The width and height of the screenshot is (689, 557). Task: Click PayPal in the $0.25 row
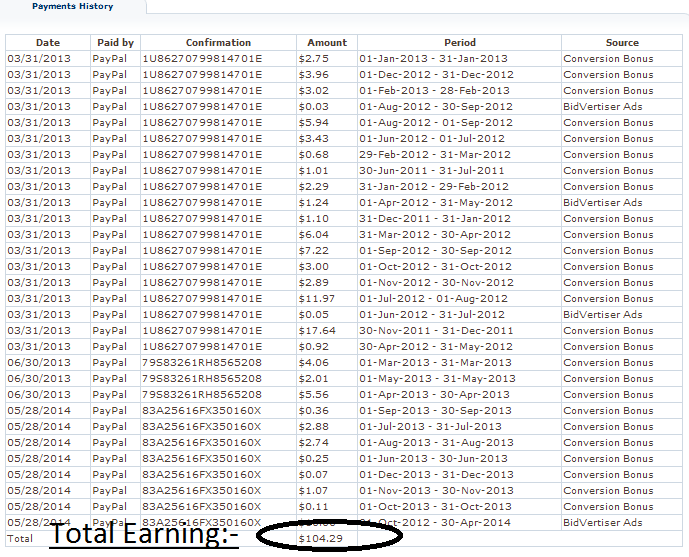click(x=109, y=459)
